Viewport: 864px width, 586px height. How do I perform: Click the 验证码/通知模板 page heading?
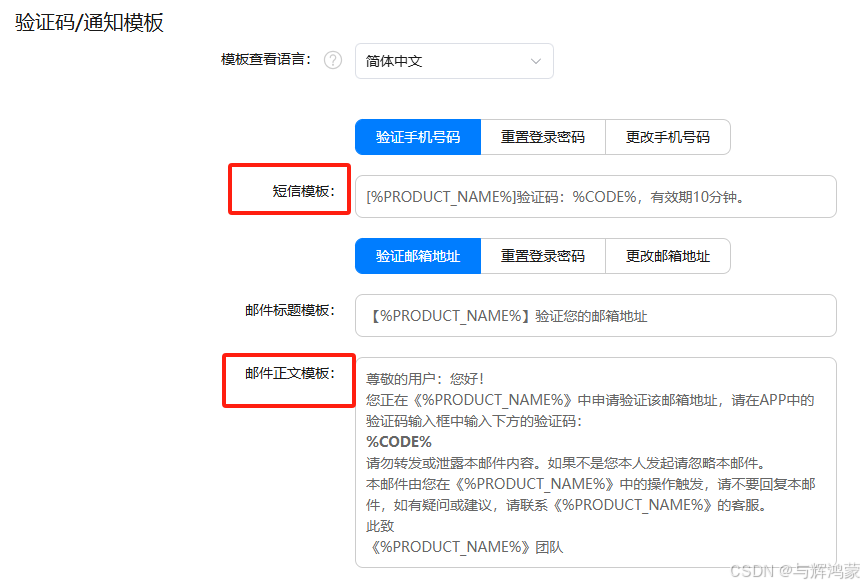click(x=89, y=23)
